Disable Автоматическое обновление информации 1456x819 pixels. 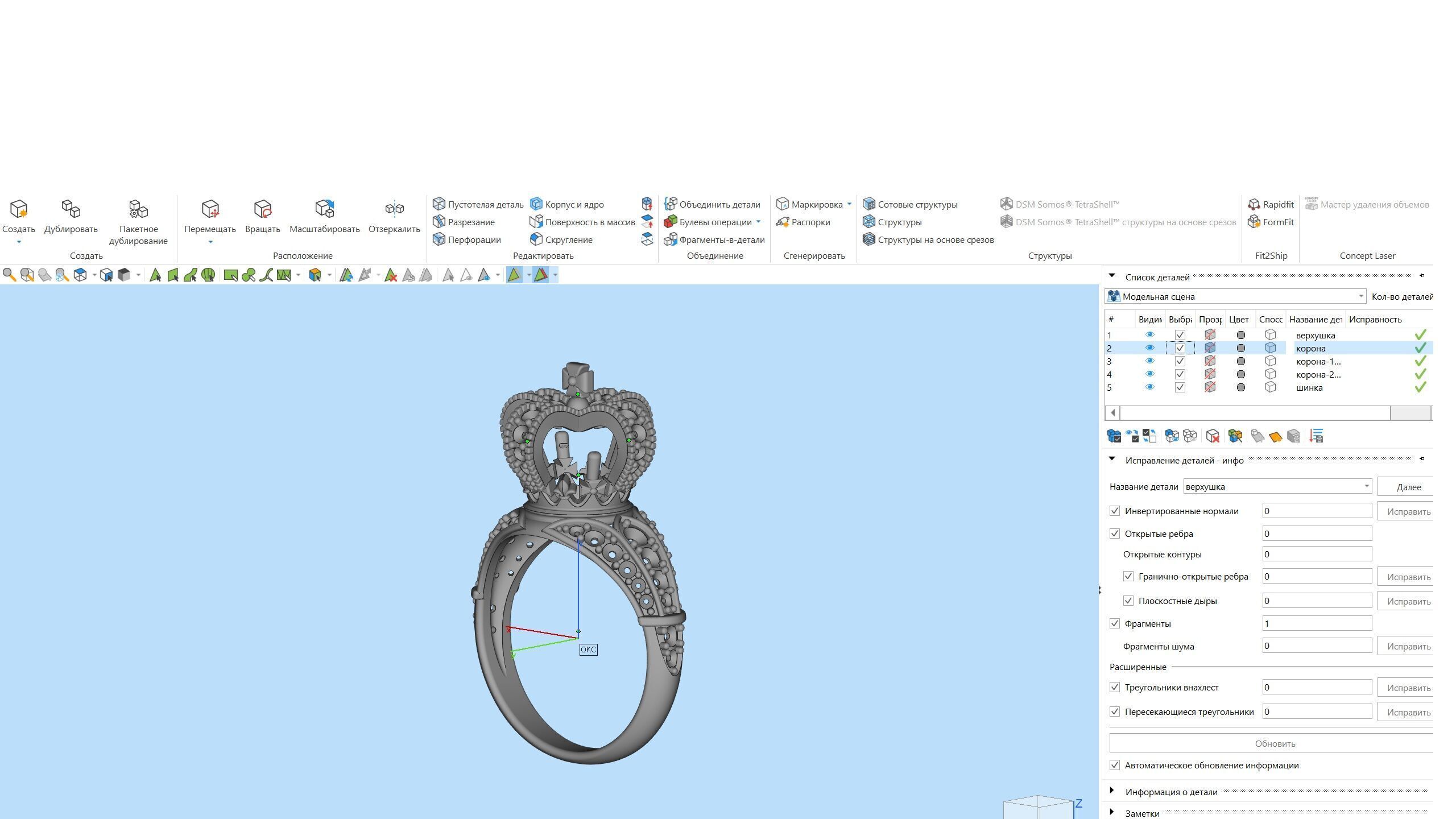click(x=1115, y=766)
